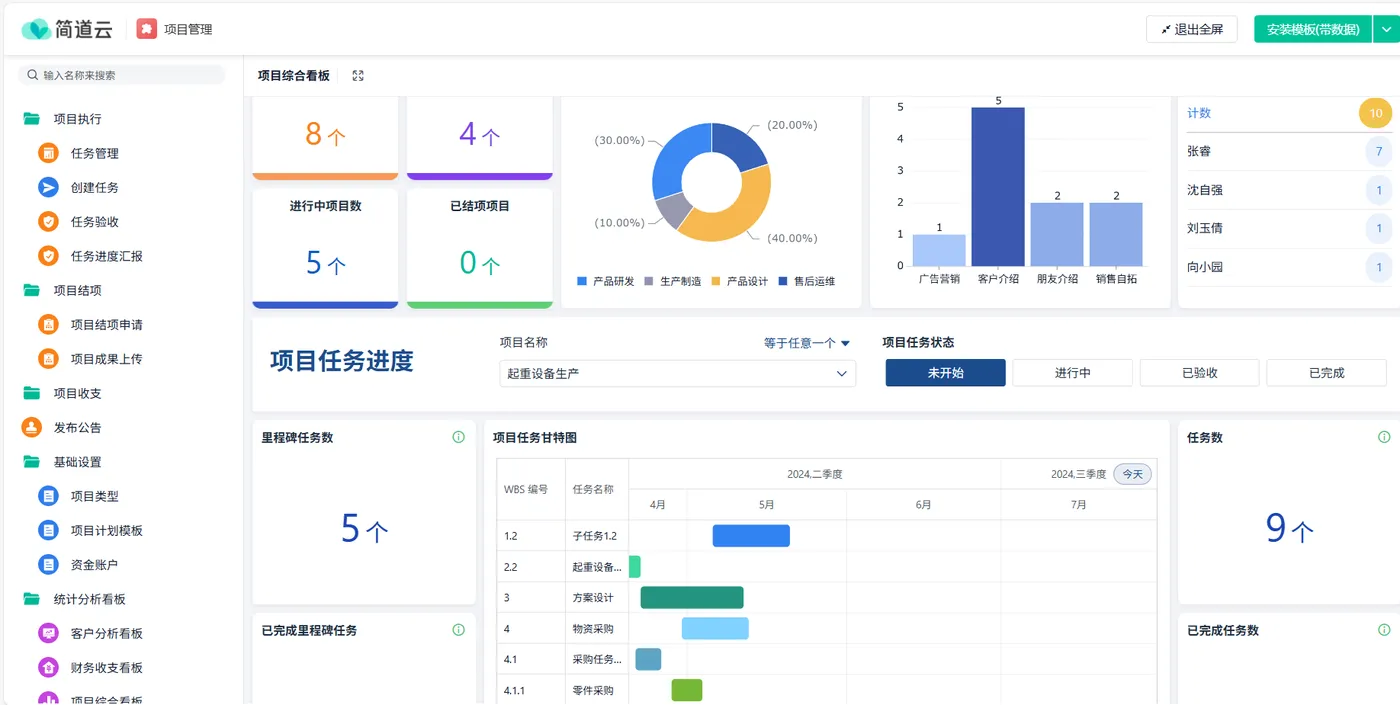Screen dimensions: 1400x705
Task: Open the 等于任意一个 condition dropdown
Action: click(x=806, y=343)
